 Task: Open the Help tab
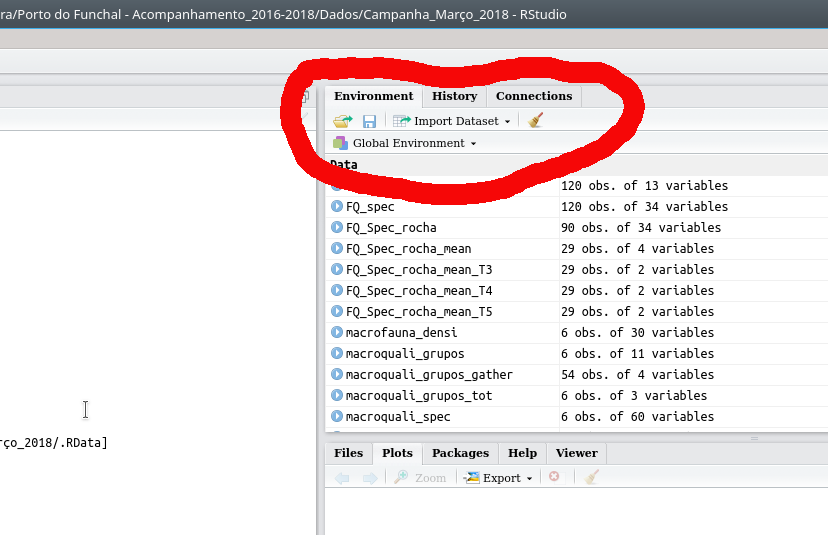[522, 453]
